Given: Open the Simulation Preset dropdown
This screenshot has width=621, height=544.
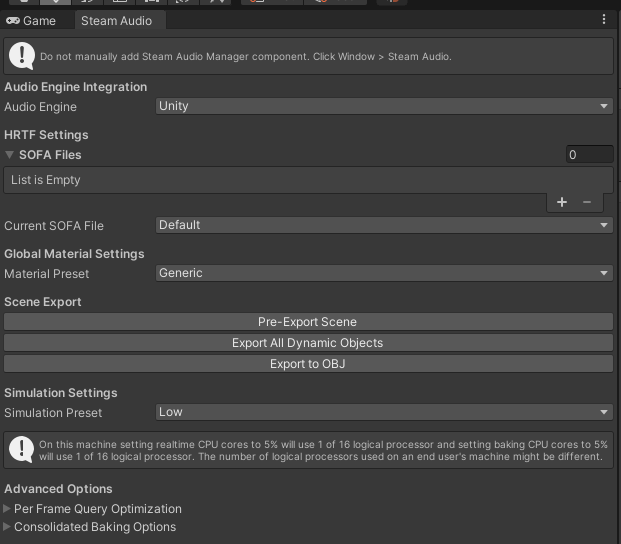Looking at the screenshot, I should click(384, 412).
